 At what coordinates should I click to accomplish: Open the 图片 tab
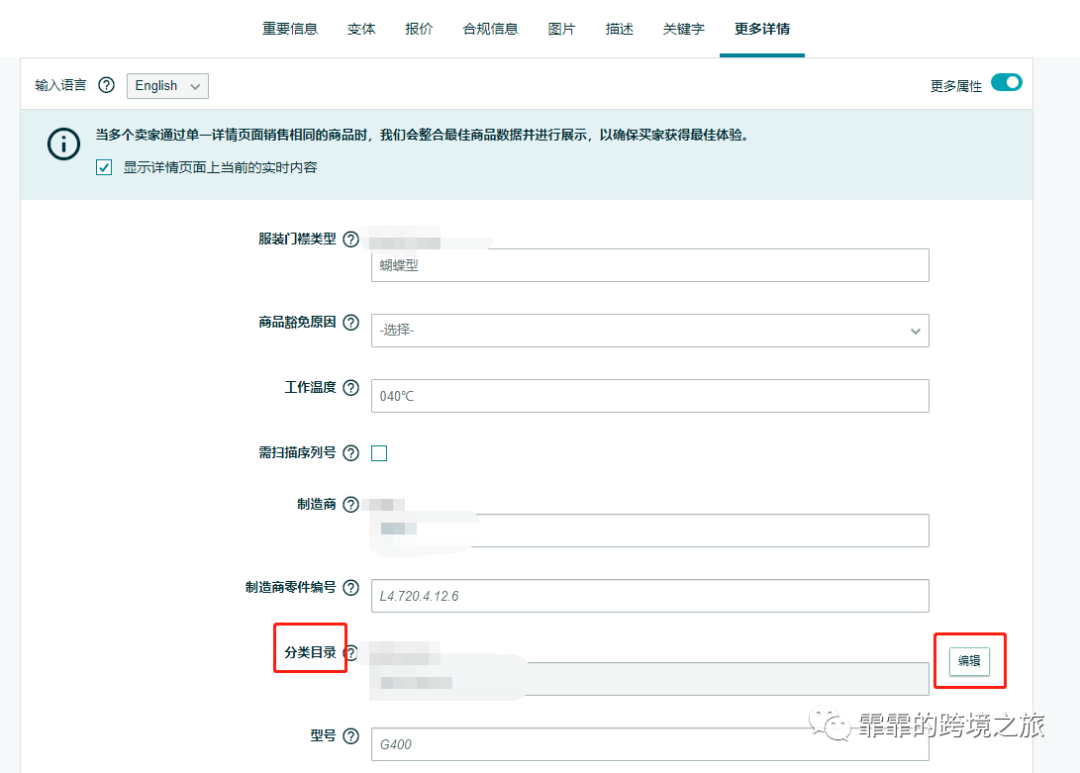coord(562,29)
